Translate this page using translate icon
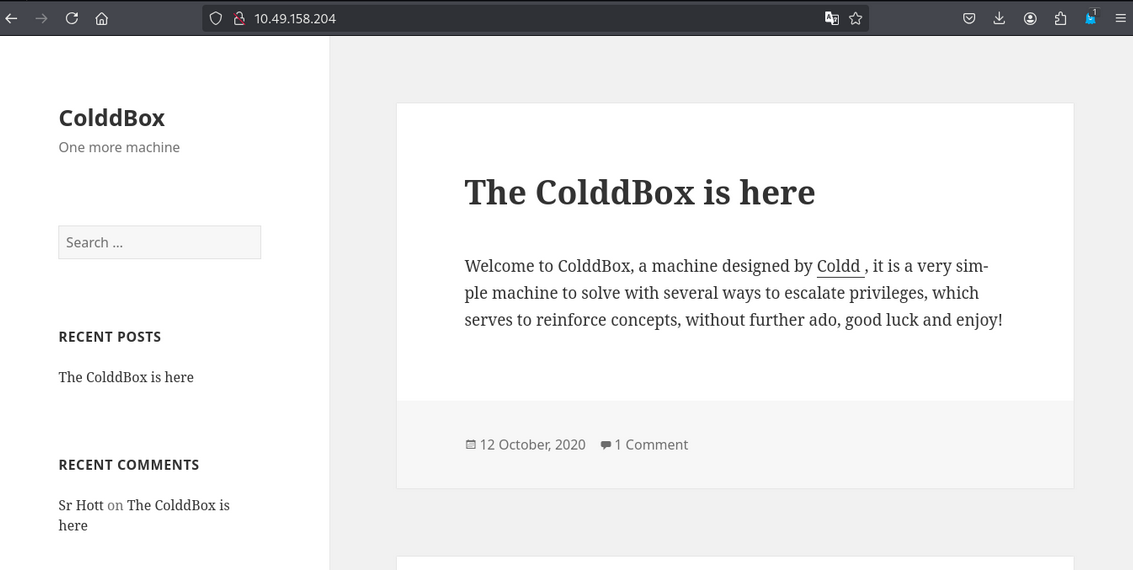1133x570 pixels. point(831,18)
